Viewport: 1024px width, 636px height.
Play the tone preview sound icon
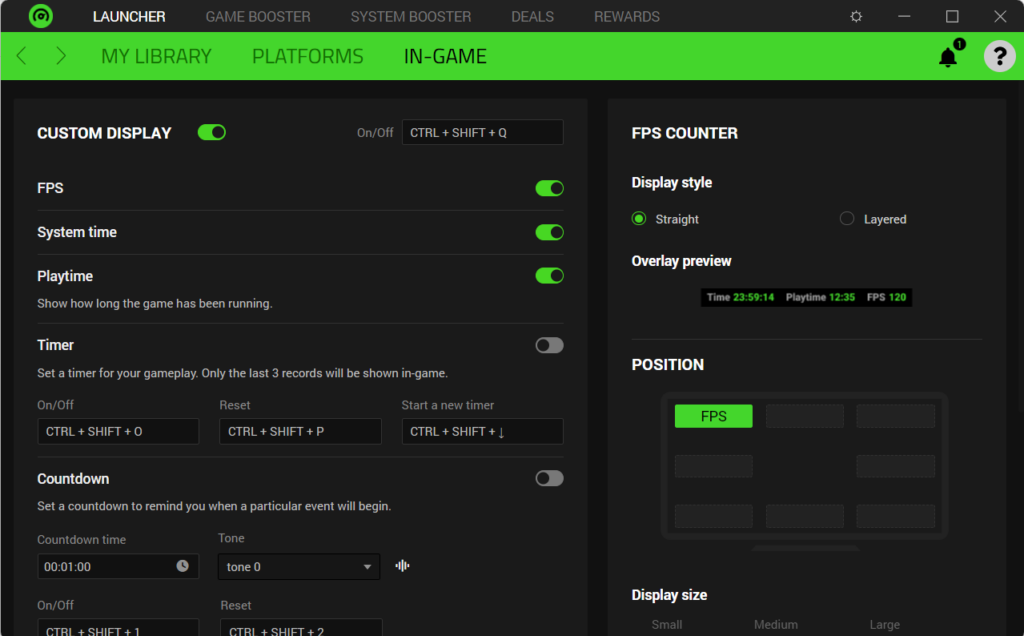click(402, 566)
